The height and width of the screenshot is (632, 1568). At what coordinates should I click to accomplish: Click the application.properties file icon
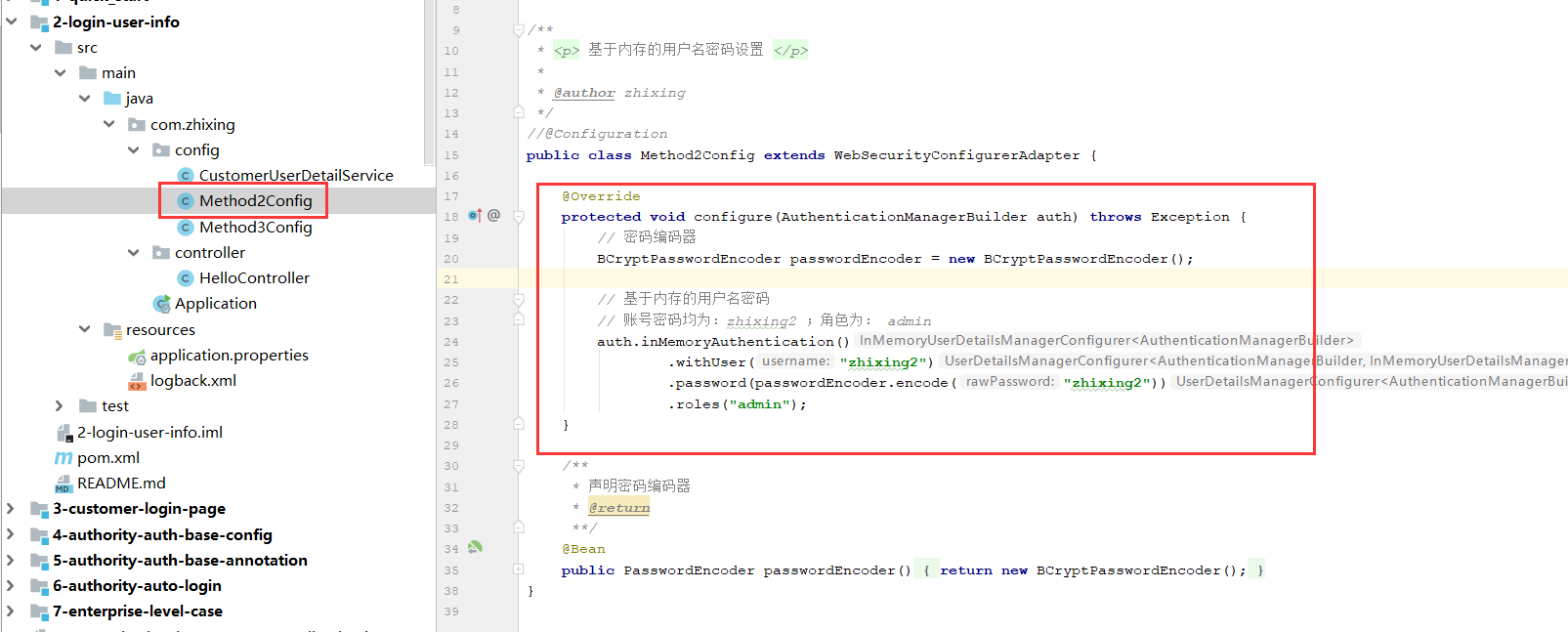tap(137, 356)
